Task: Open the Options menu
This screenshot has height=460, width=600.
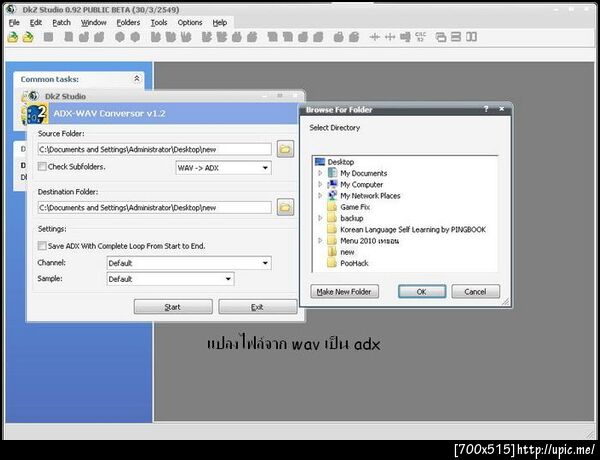Action: click(x=190, y=23)
